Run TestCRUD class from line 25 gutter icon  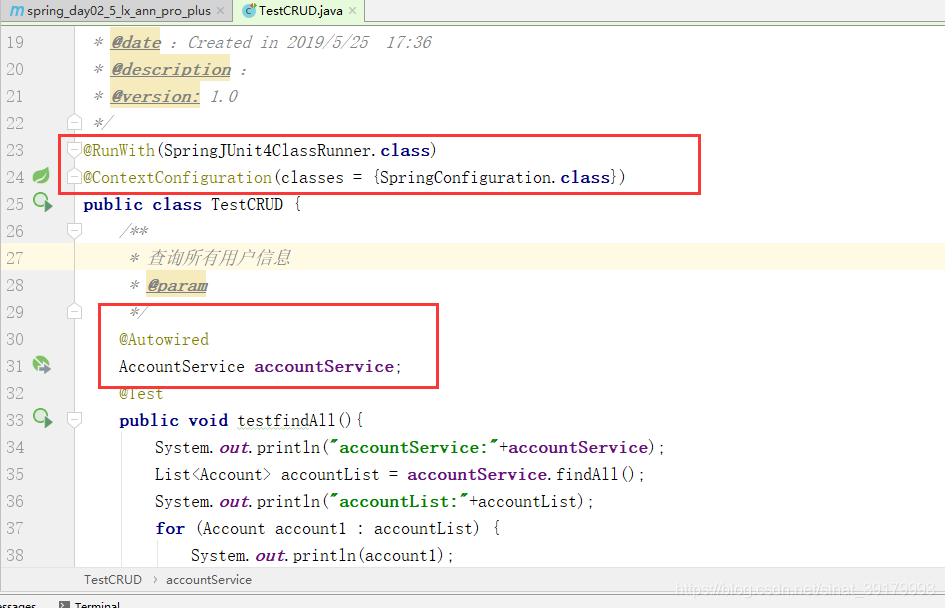point(42,202)
